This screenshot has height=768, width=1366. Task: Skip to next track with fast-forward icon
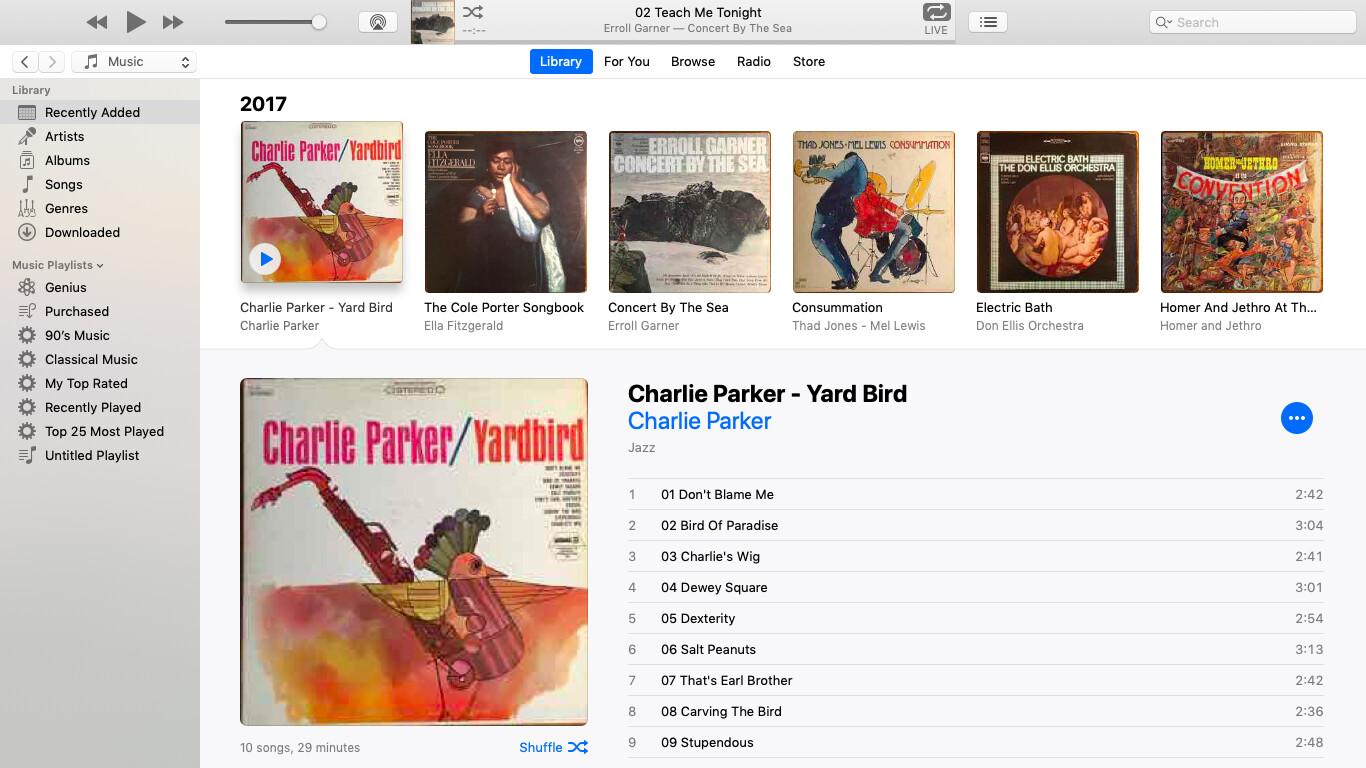pos(173,22)
